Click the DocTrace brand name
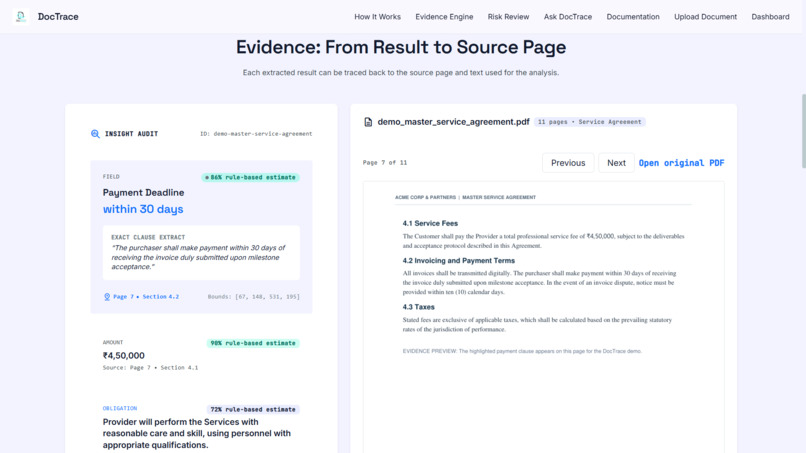Viewport: 806px width, 453px height. click(58, 16)
